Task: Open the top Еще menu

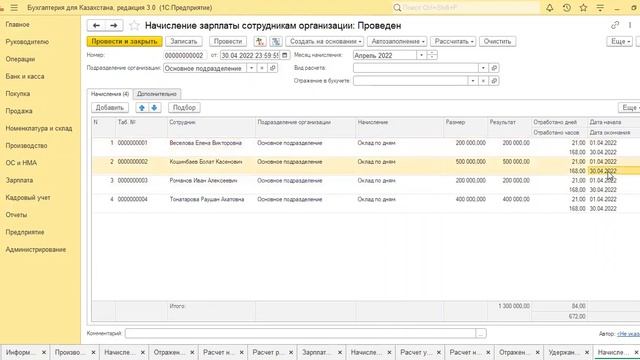Action: [x=620, y=41]
